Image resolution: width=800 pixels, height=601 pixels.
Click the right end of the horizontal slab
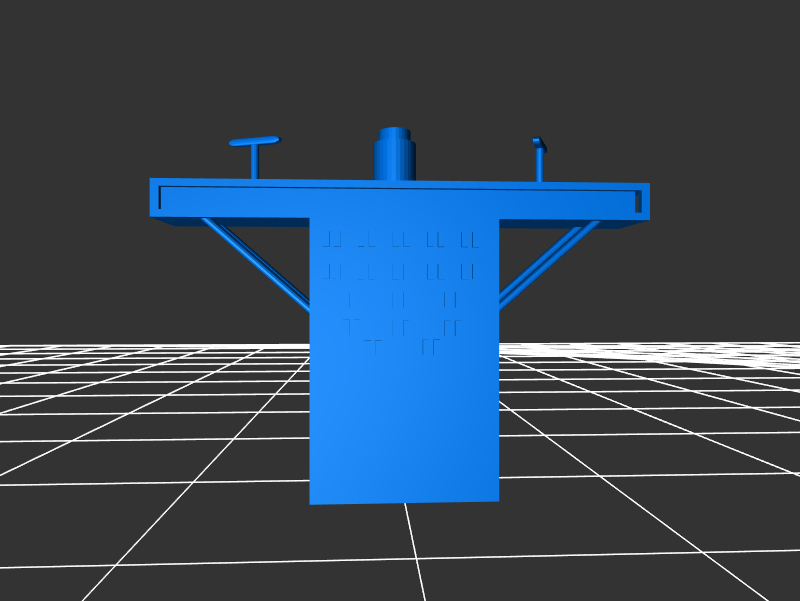[x=644, y=201]
